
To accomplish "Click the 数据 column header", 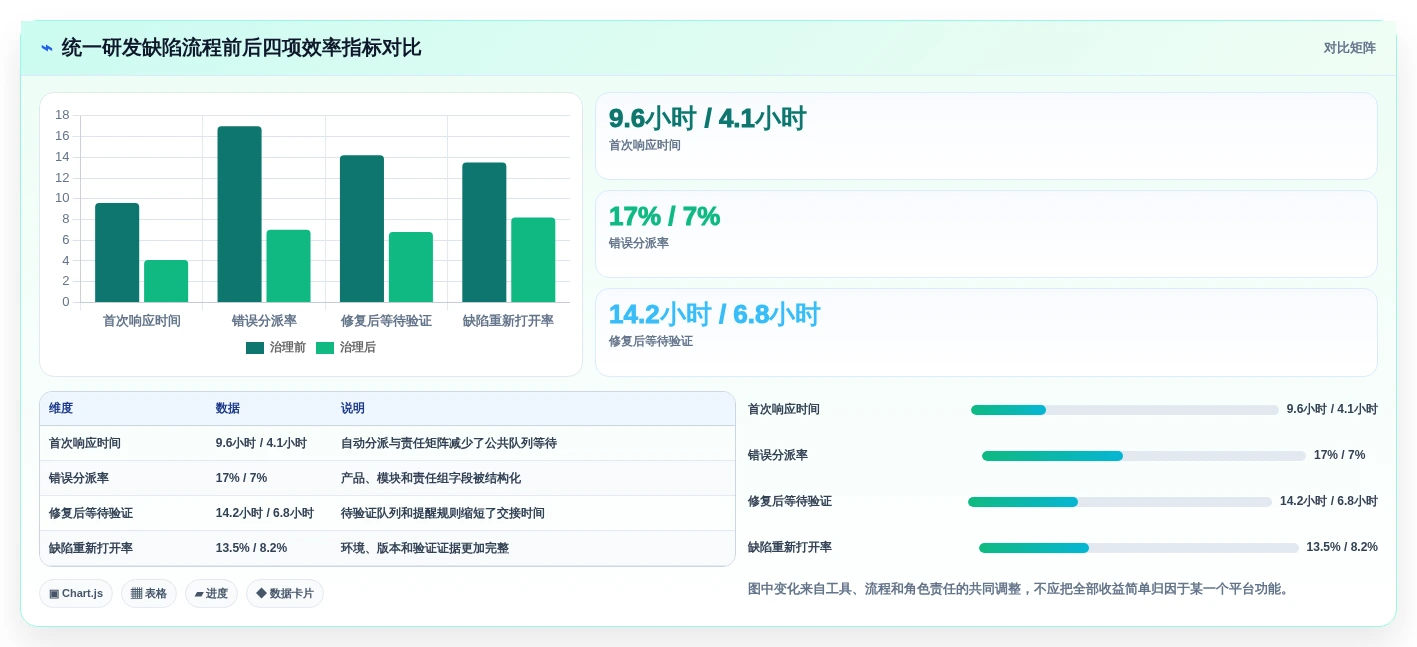I will pyautogui.click(x=228, y=408).
